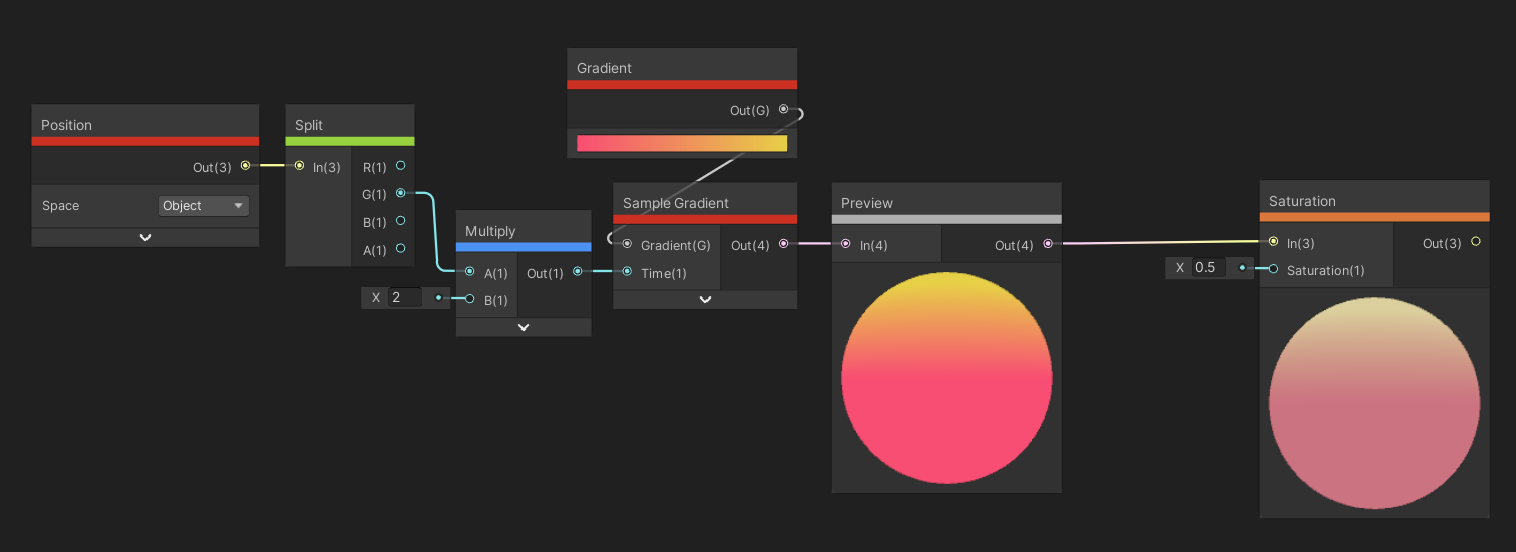
Task: Click the Split node A(1) output port
Action: pyautogui.click(x=400, y=249)
